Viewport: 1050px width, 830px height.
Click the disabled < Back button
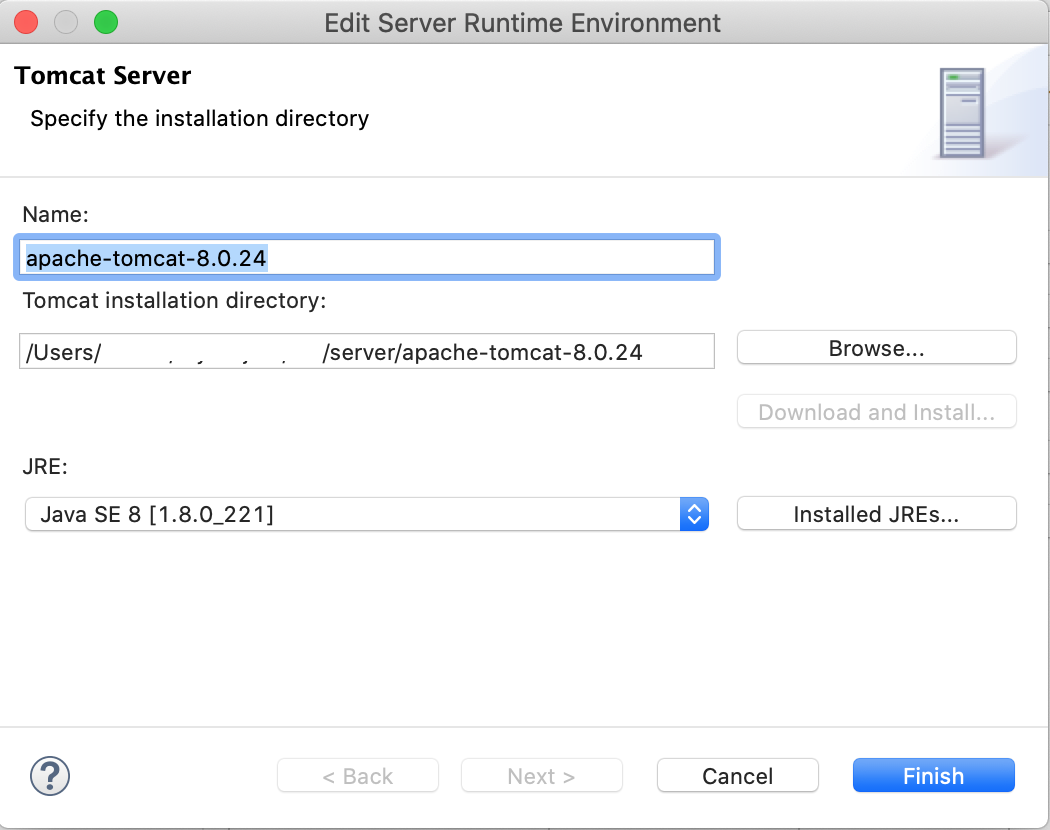click(358, 775)
